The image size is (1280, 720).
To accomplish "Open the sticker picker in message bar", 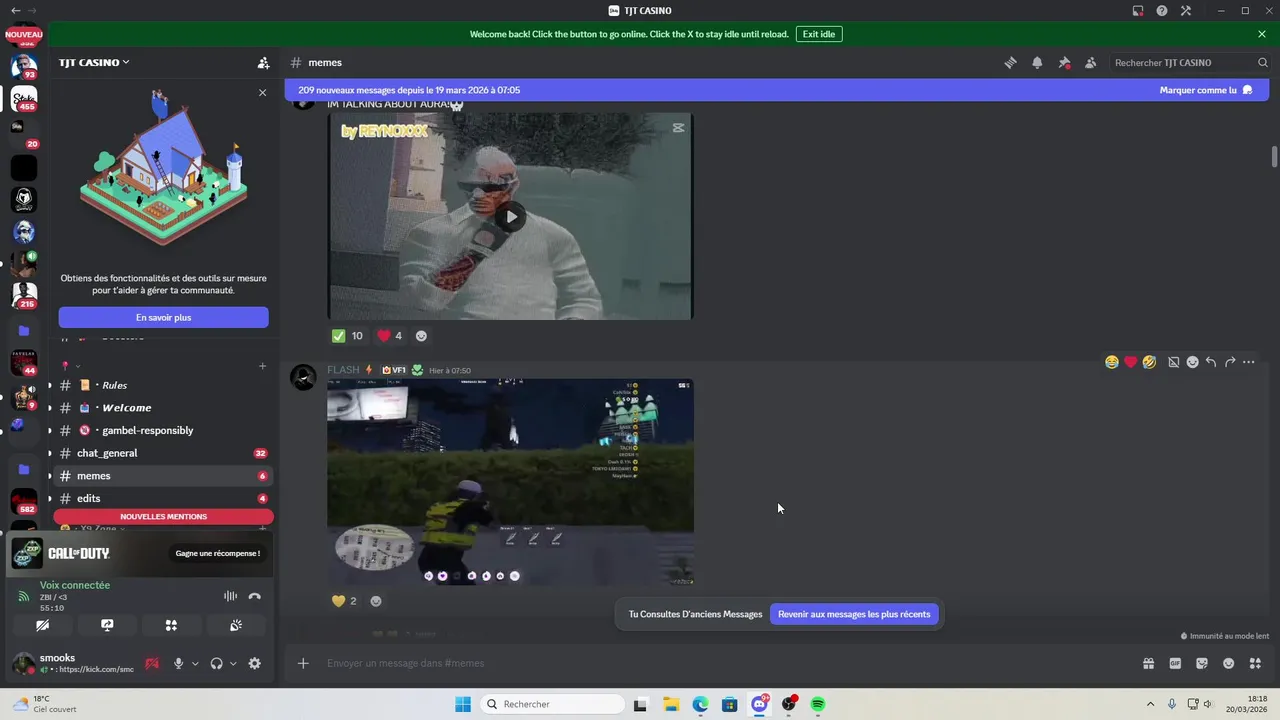I will pyautogui.click(x=1202, y=663).
